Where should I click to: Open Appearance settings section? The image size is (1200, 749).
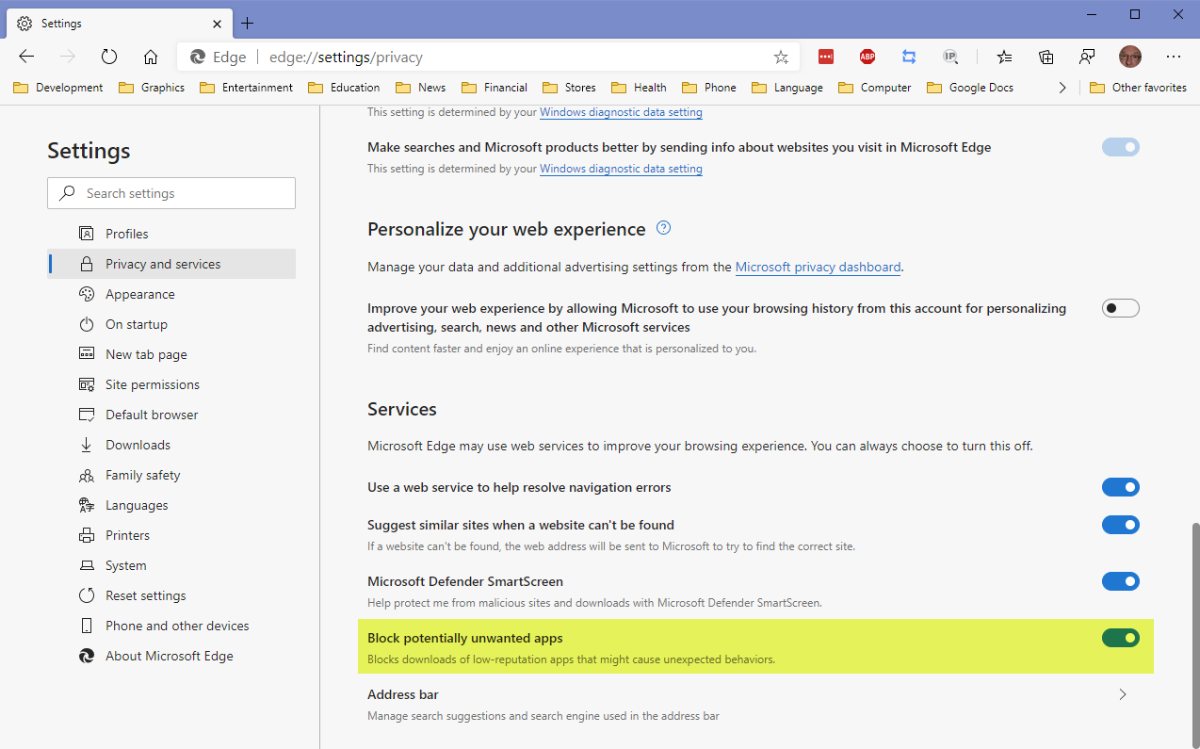[x=171, y=294]
